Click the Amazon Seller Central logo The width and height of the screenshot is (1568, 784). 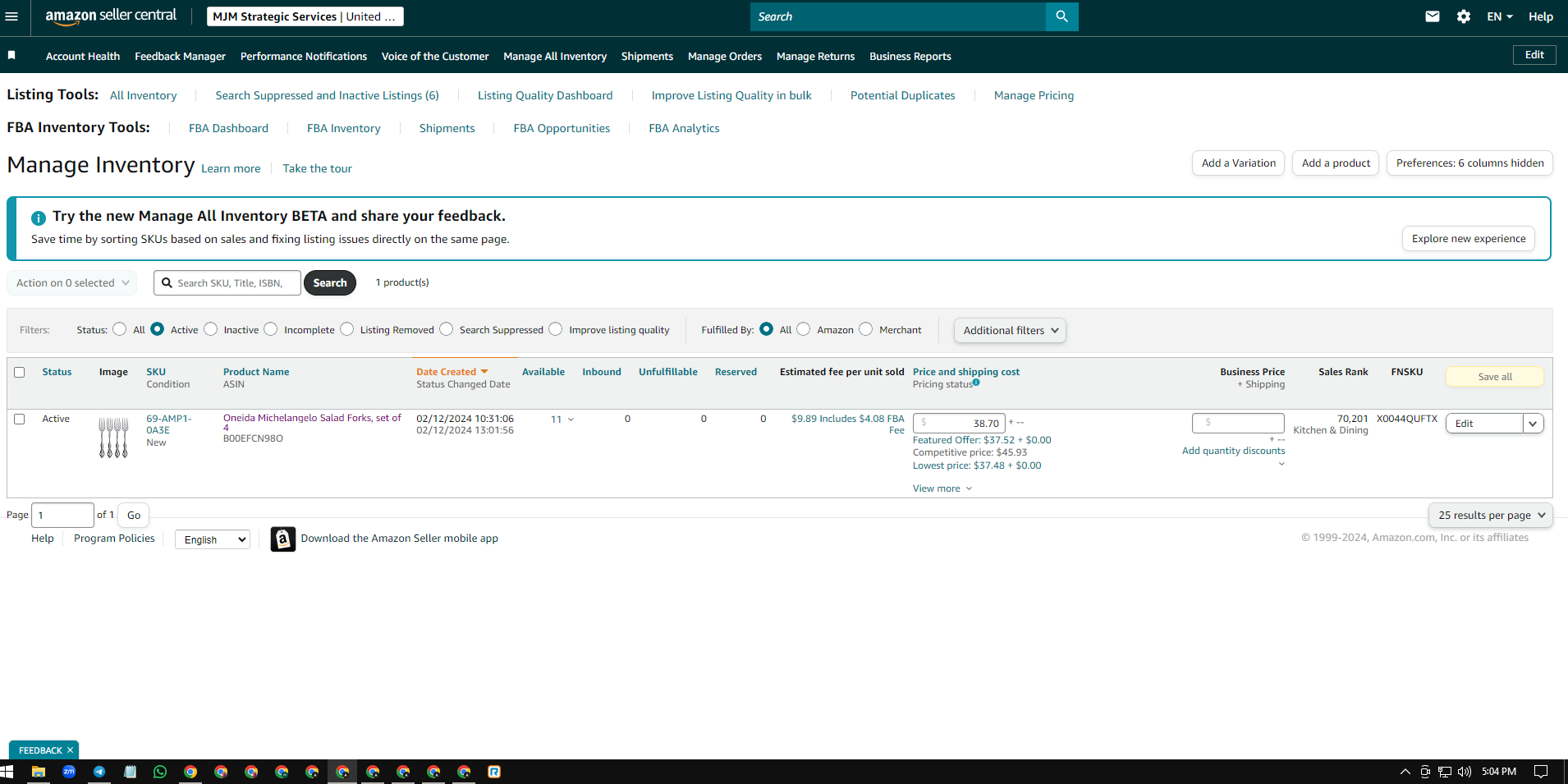point(111,16)
